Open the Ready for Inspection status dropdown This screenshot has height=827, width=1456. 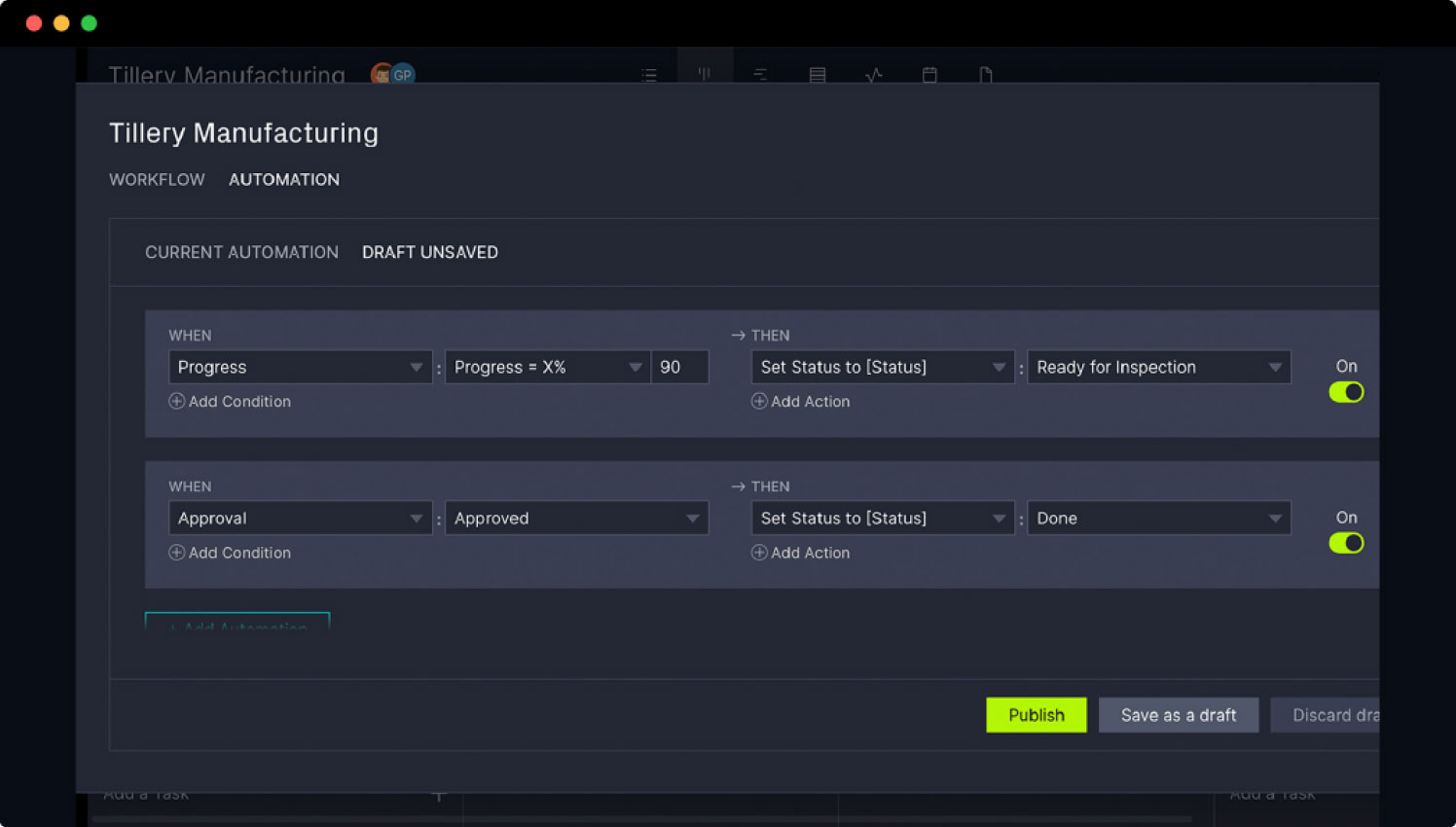point(1158,367)
